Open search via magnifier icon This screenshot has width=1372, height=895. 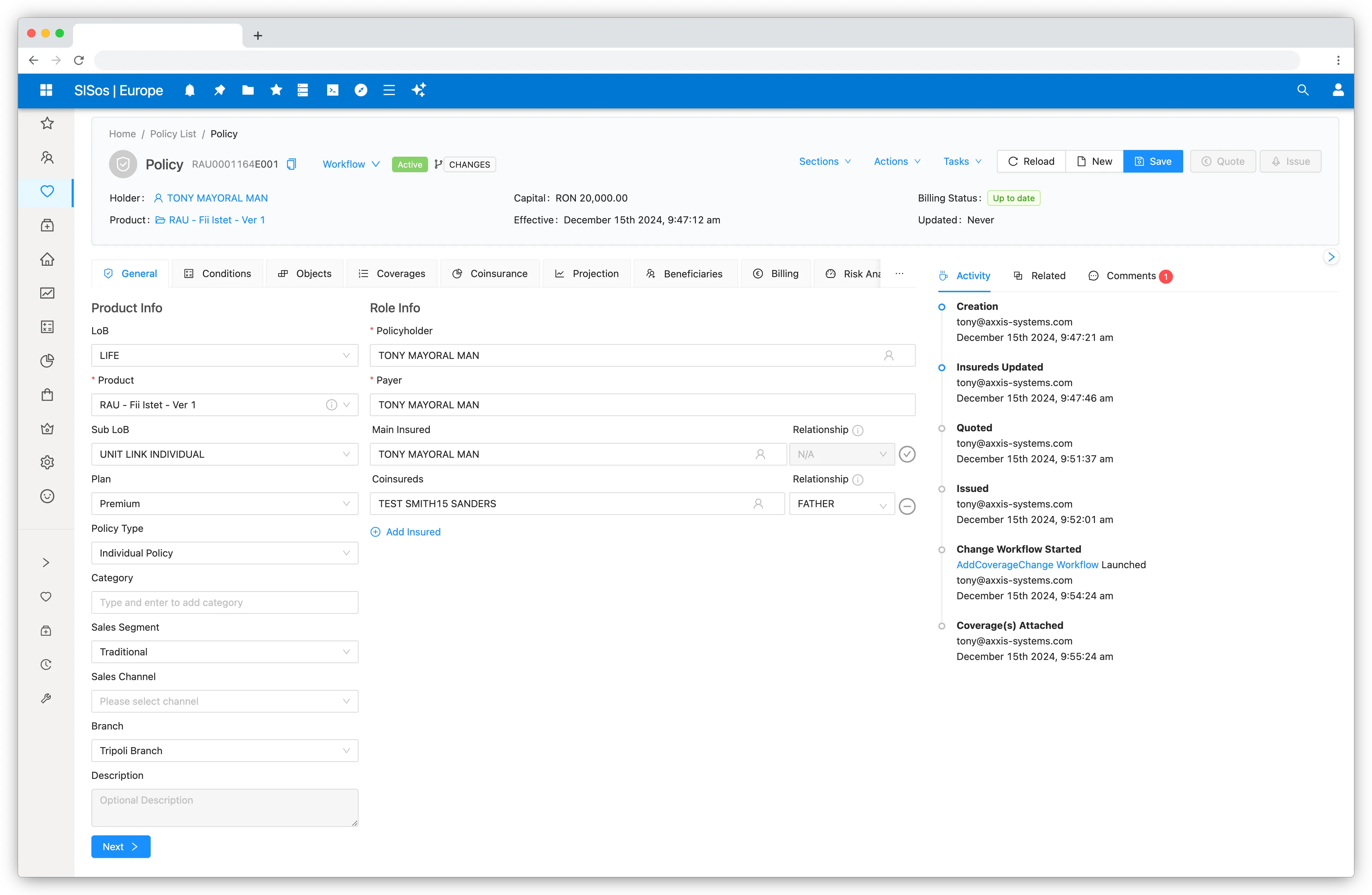pos(1303,90)
